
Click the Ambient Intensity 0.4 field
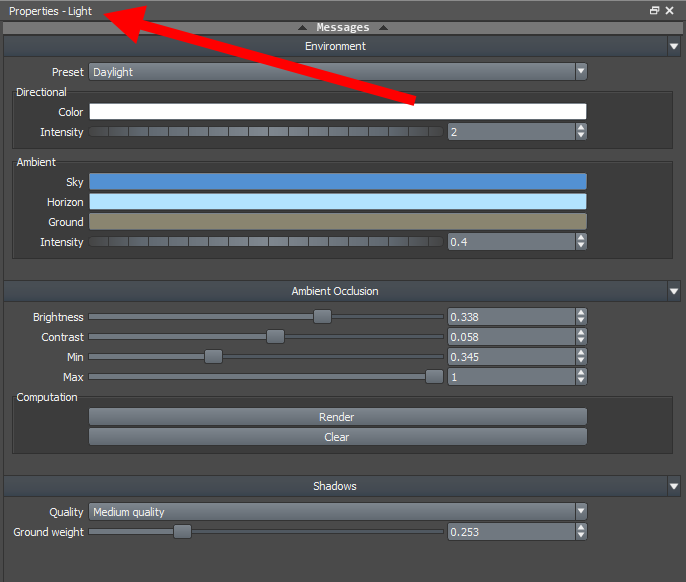tap(511, 242)
